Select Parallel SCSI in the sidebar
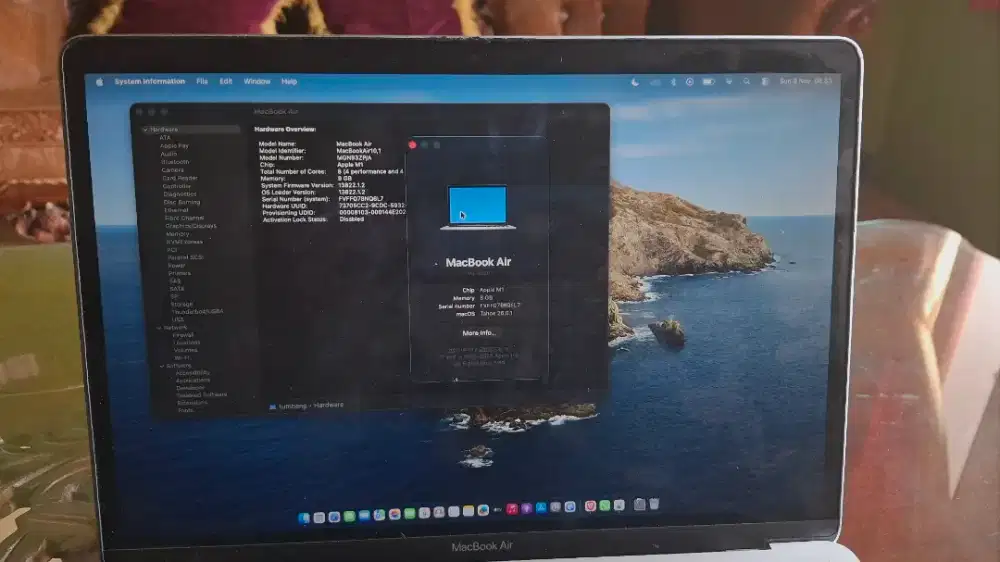This screenshot has height=562, width=1000. 186,258
